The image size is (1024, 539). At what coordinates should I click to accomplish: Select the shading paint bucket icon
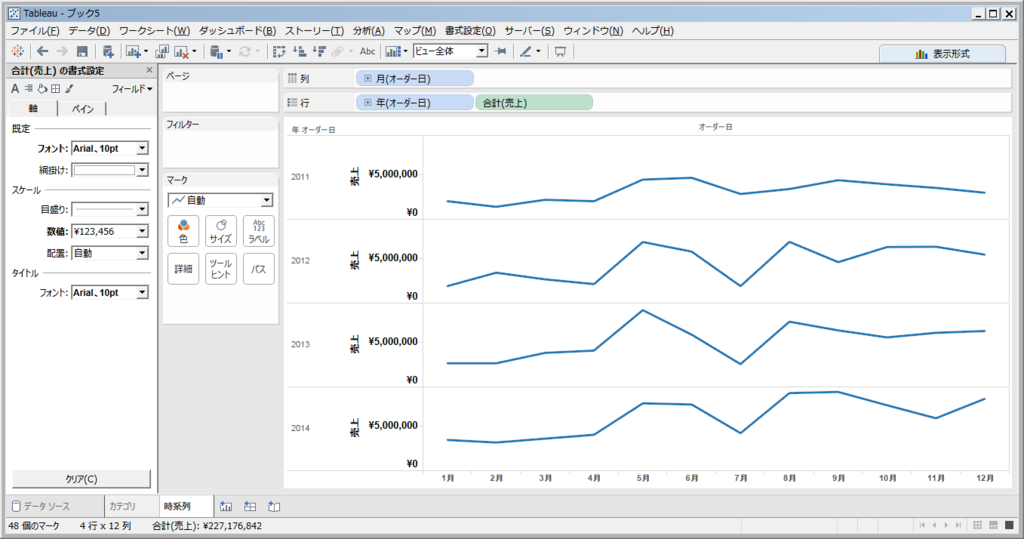pos(42,88)
